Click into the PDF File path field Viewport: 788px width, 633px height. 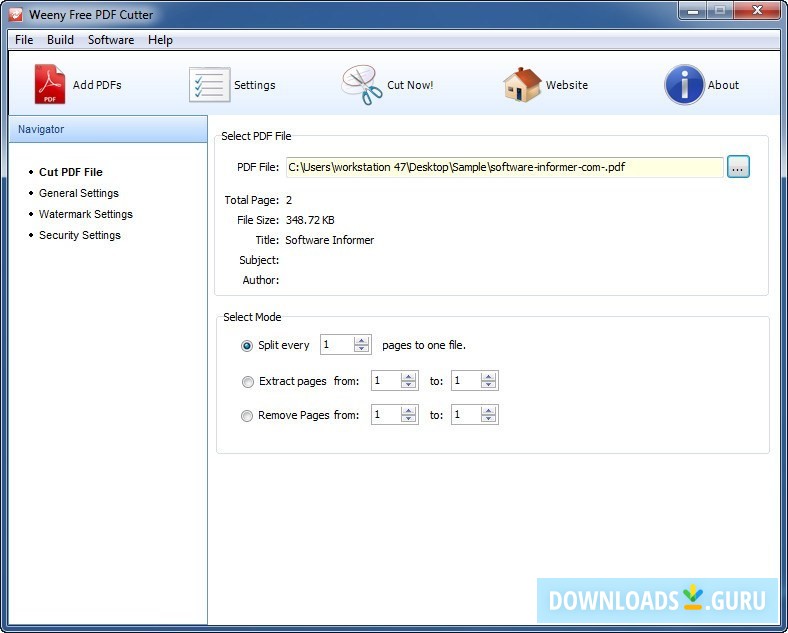pyautogui.click(x=505, y=167)
